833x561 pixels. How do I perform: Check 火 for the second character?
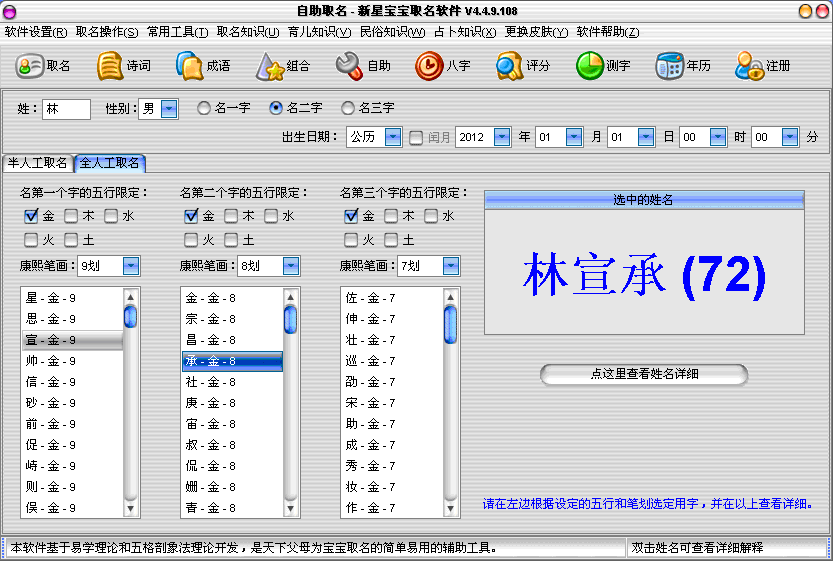[x=191, y=240]
